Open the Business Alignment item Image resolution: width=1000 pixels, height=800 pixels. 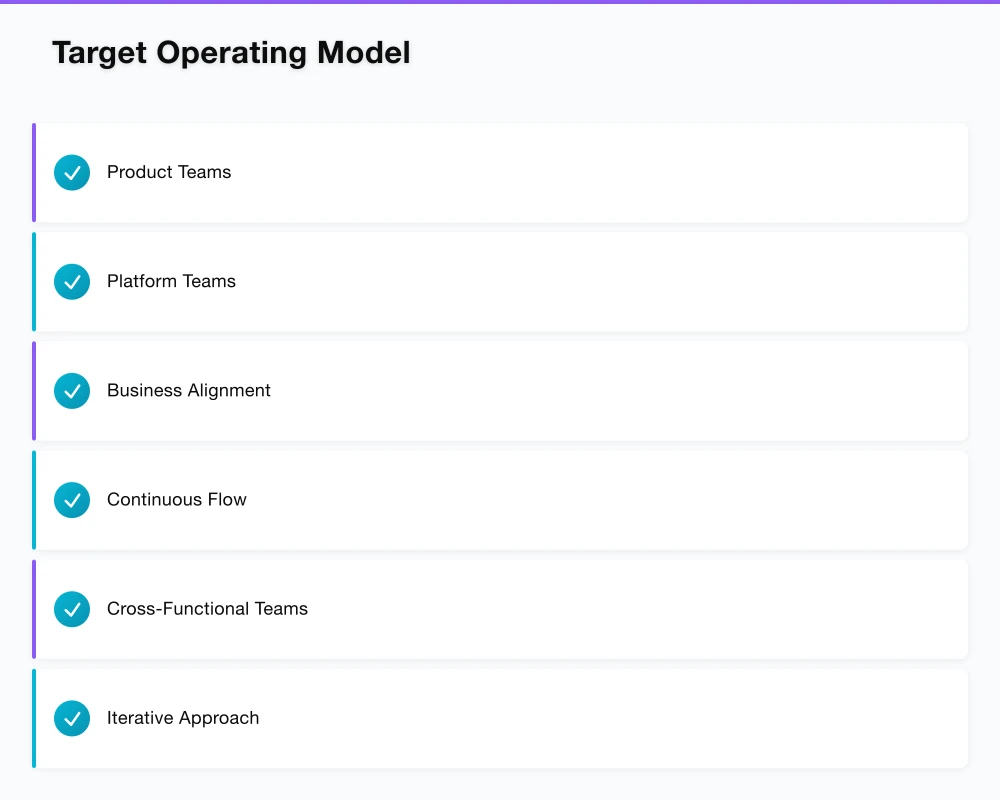pyautogui.click(x=500, y=390)
